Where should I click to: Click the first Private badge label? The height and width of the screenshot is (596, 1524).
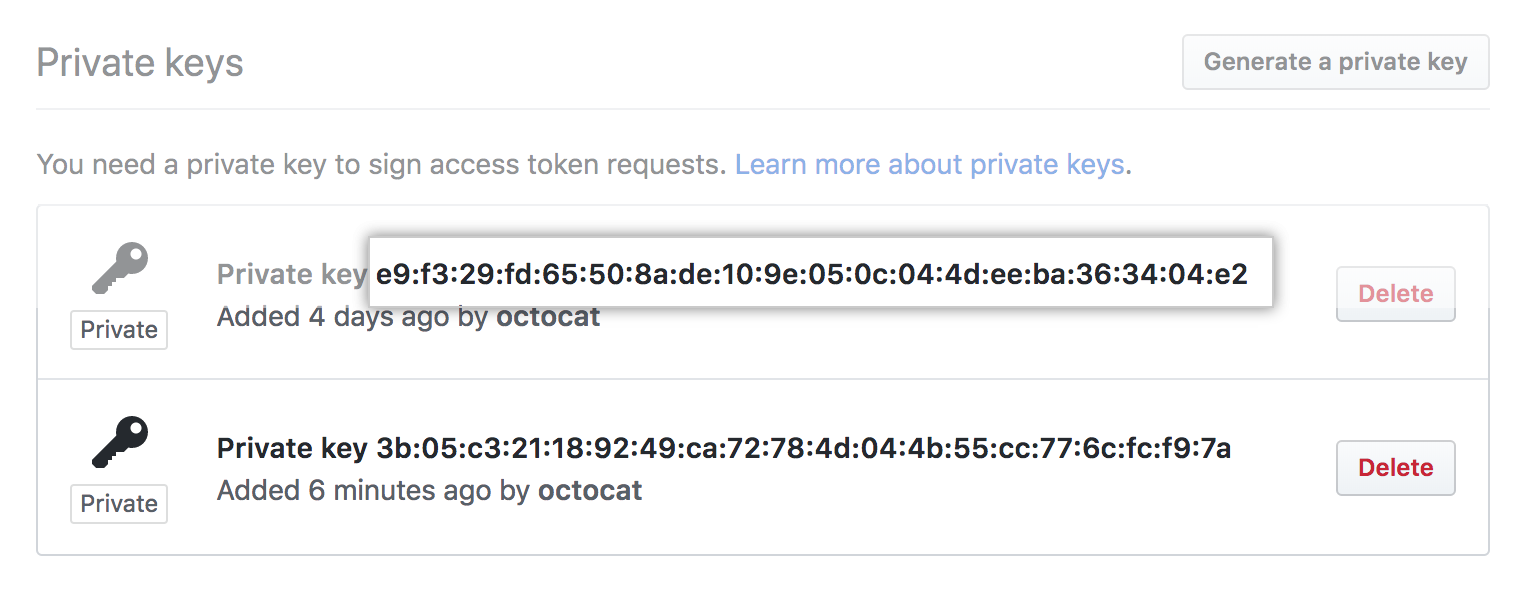118,329
